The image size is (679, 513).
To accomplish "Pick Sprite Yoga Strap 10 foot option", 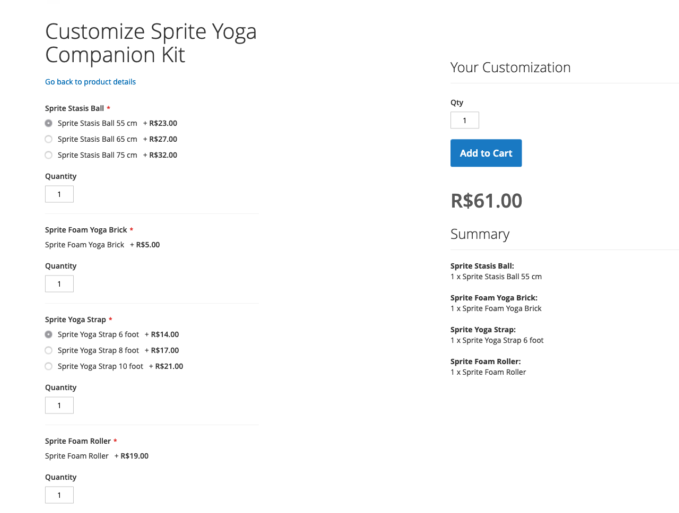I will click(x=49, y=366).
